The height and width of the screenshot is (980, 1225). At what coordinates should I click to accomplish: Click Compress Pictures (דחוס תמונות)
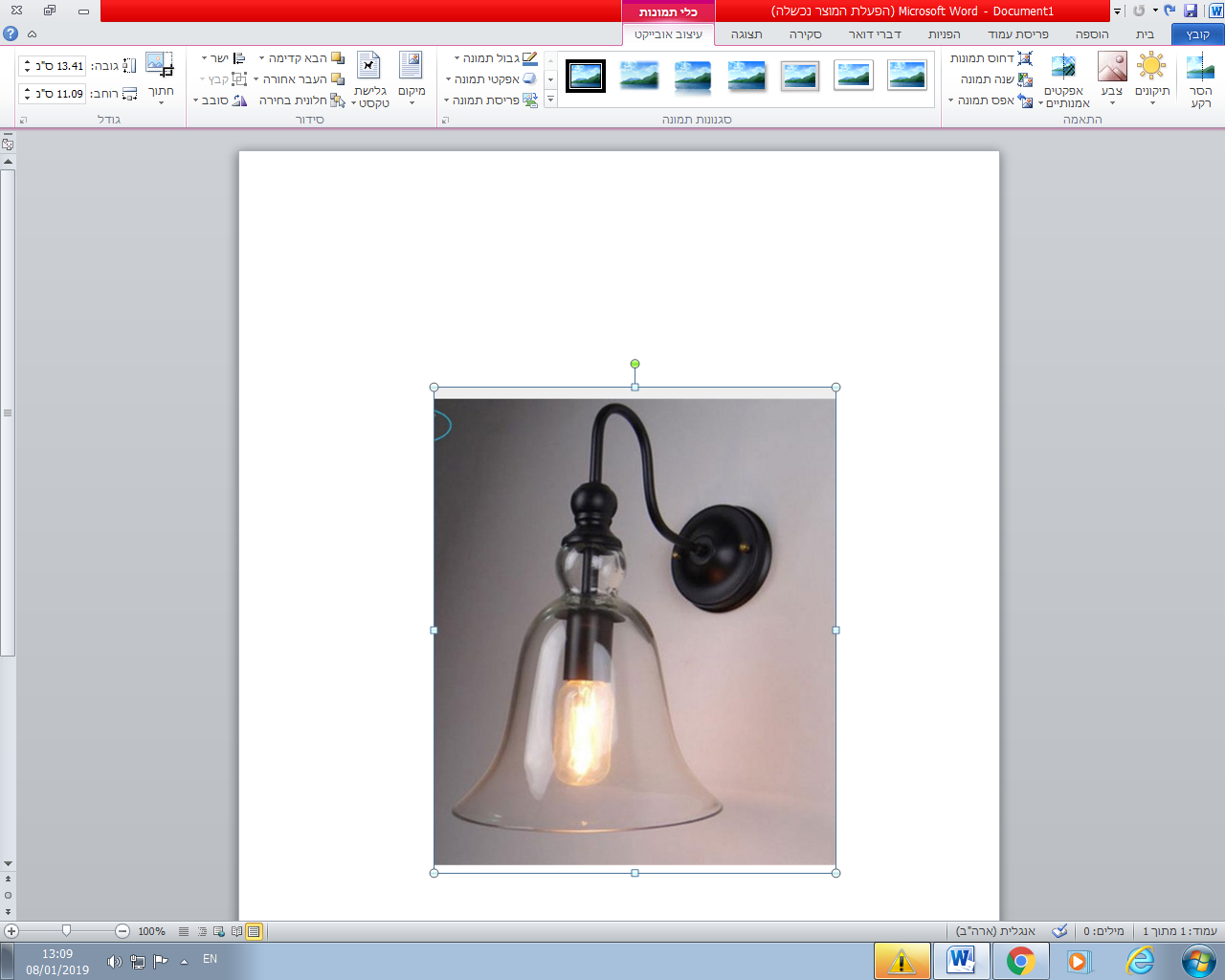(991, 58)
